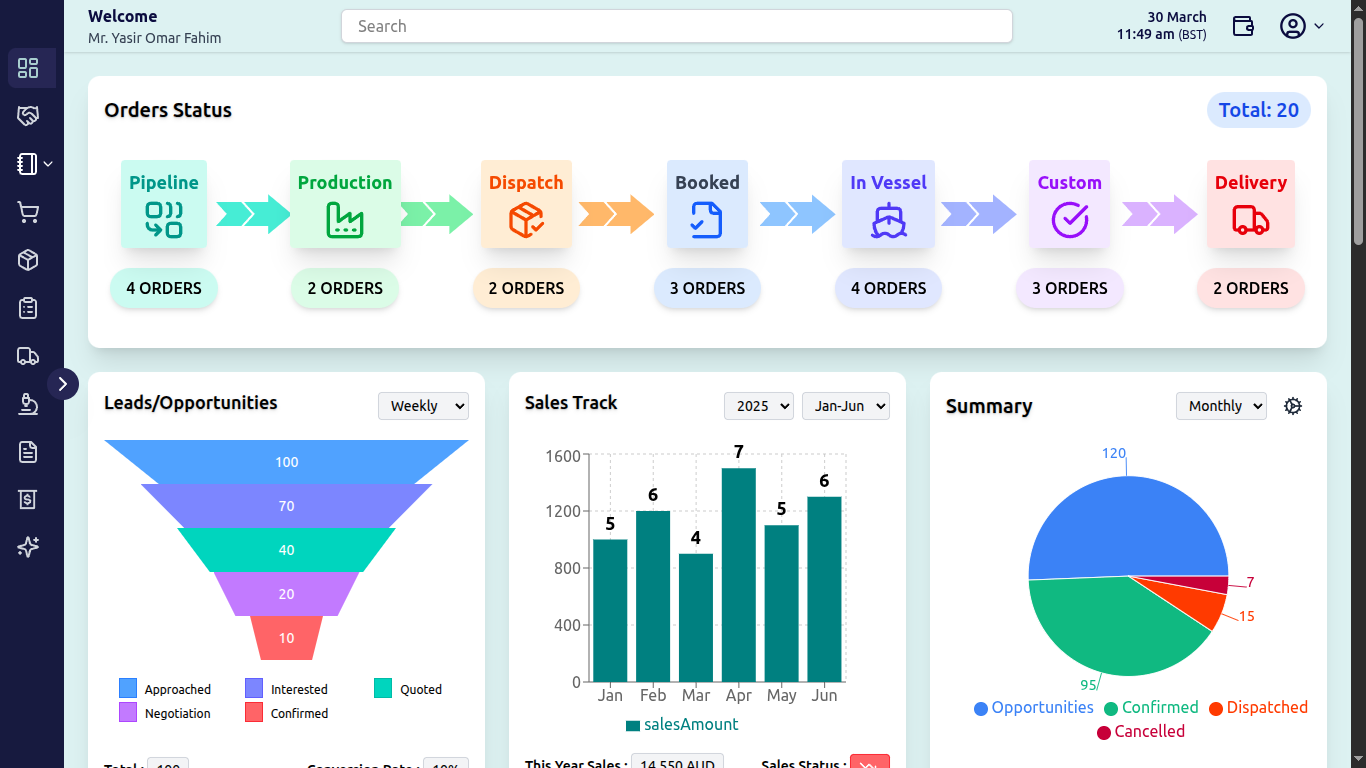Open the clipboard icon in sidebar
The height and width of the screenshot is (768, 1366).
click(x=28, y=308)
